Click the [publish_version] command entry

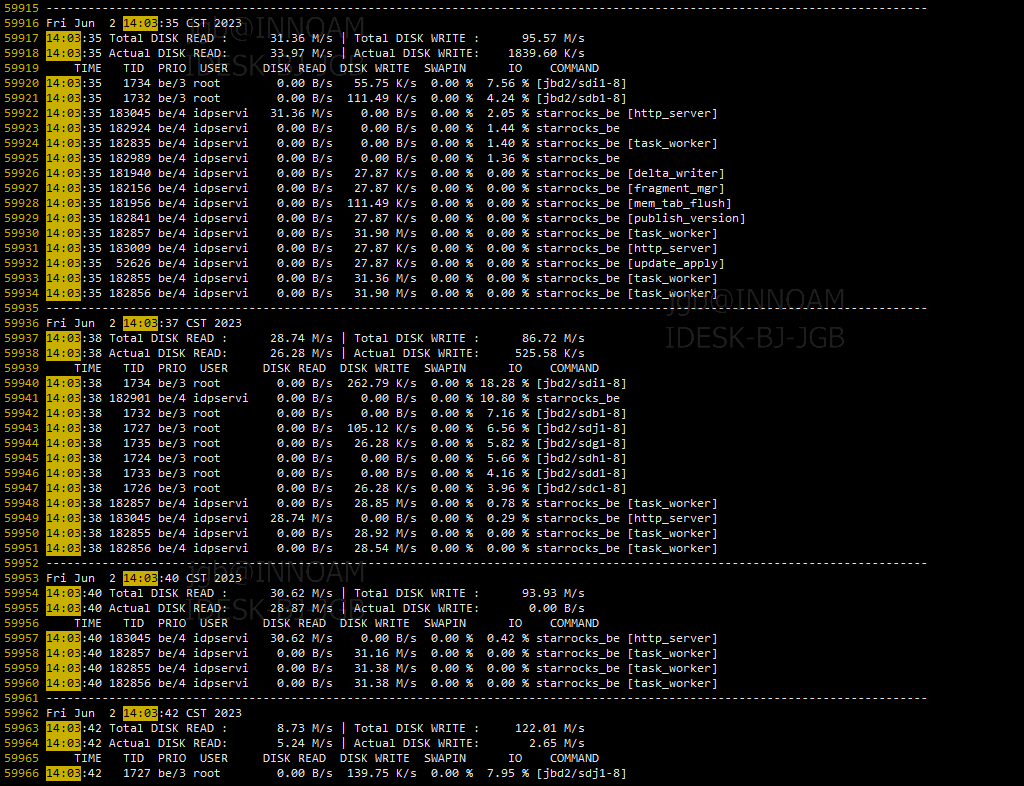pyautogui.click(x=685, y=218)
